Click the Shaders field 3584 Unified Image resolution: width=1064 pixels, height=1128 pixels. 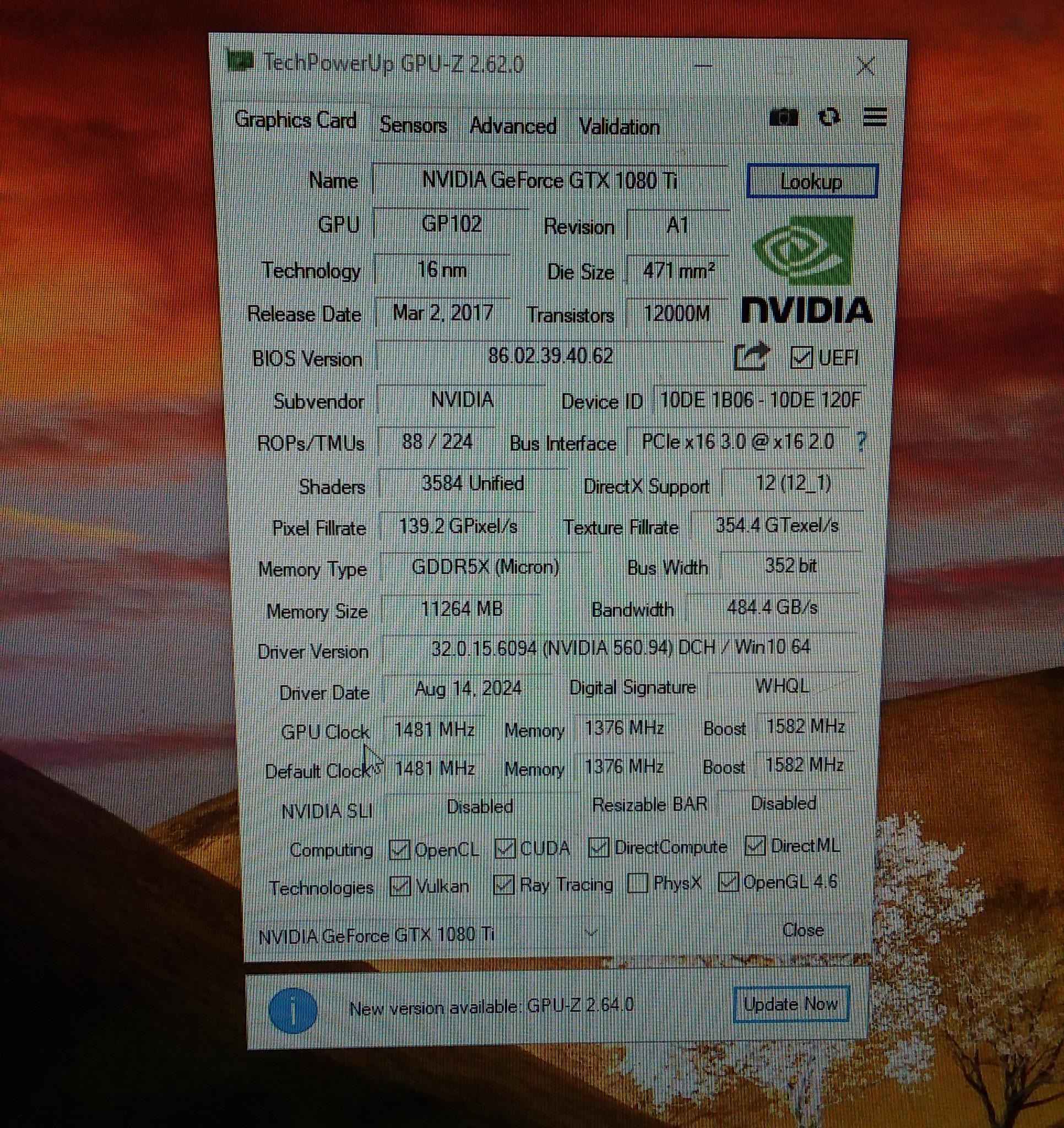tap(473, 484)
